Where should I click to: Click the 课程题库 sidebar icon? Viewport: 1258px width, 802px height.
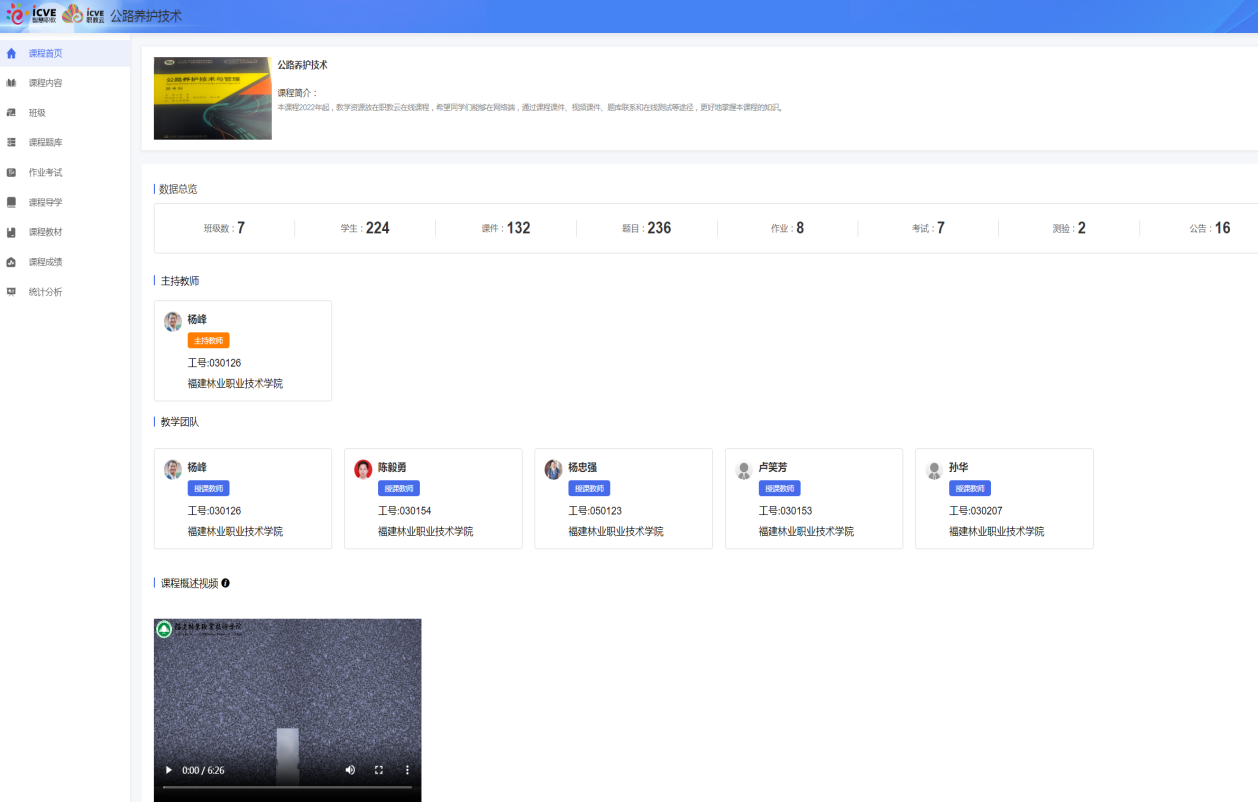(11, 143)
